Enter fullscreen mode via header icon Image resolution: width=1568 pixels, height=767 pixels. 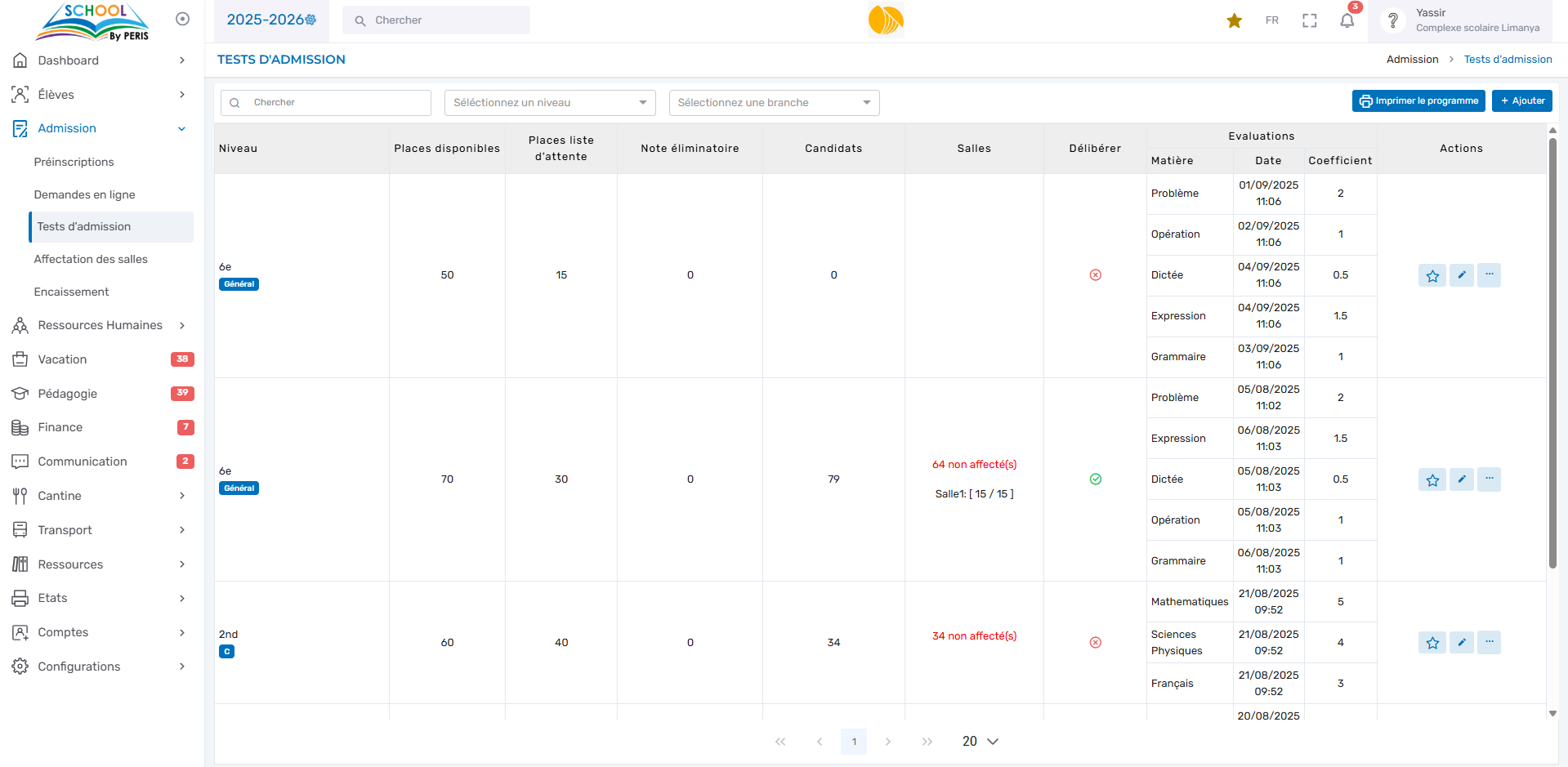point(1309,20)
